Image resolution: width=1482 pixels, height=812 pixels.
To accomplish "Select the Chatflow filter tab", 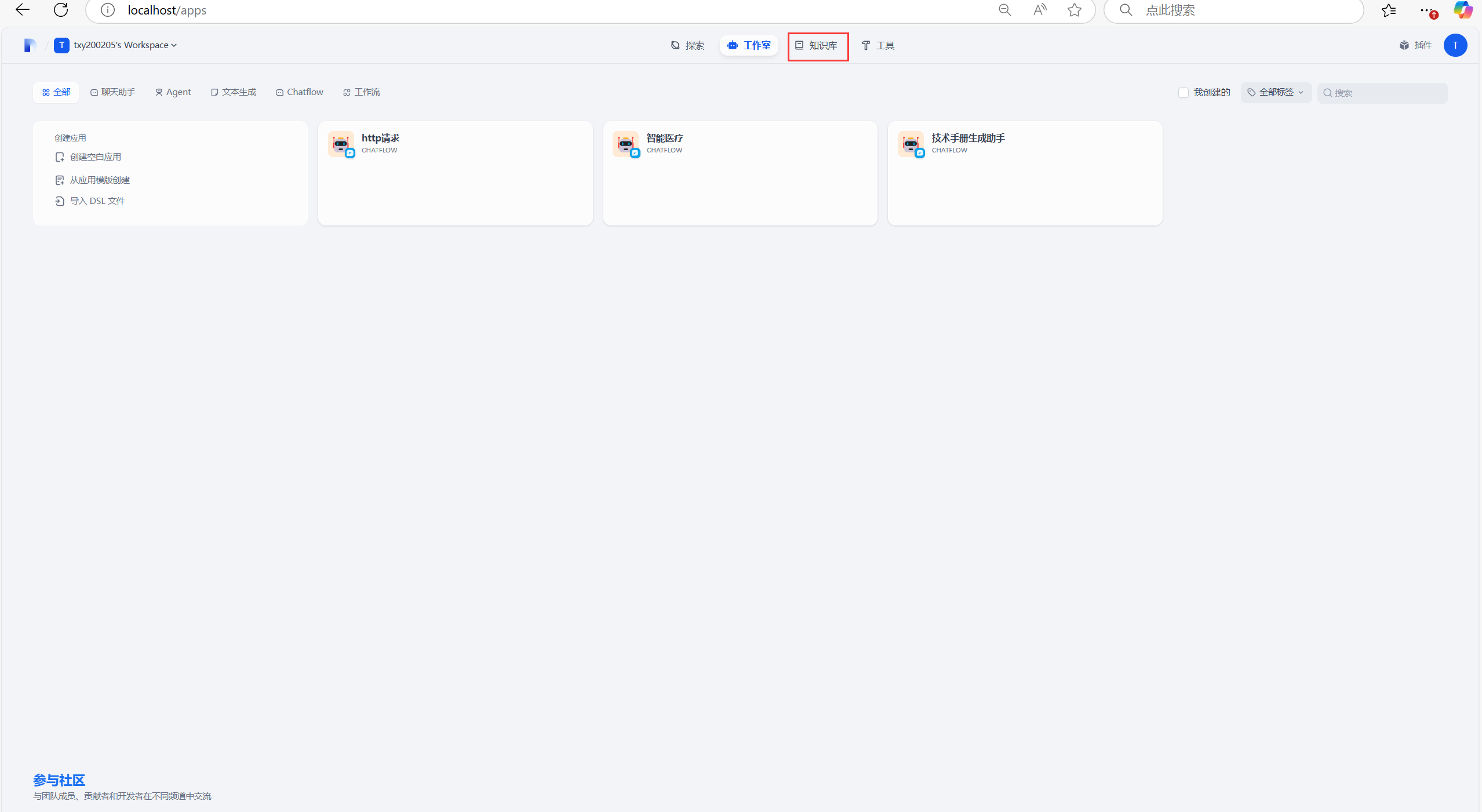I will (300, 92).
